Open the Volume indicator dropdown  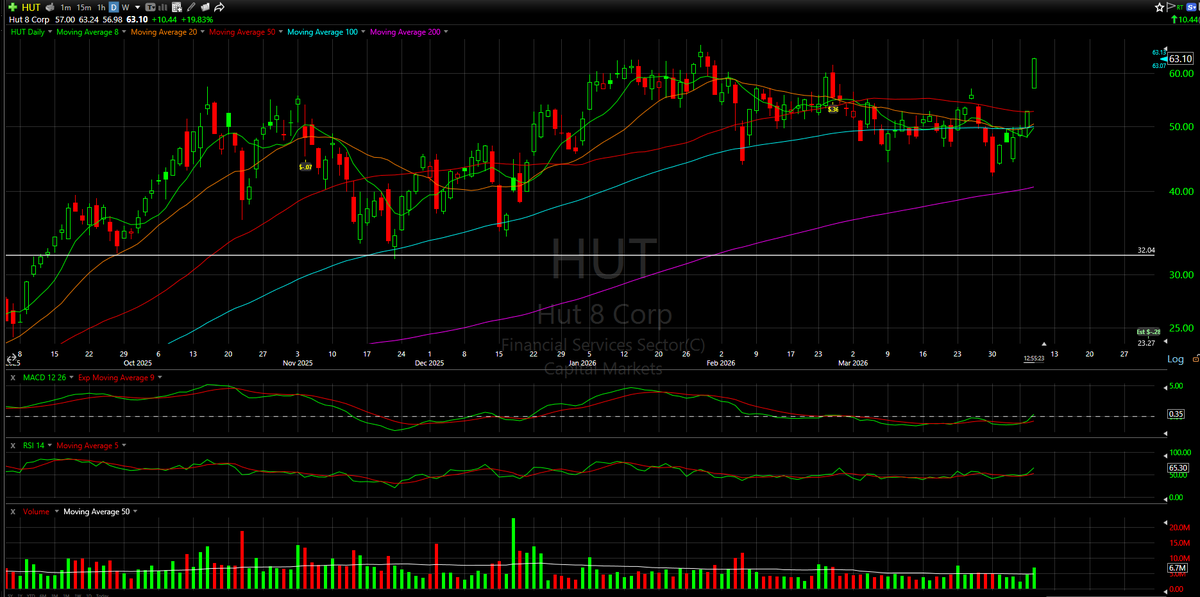point(56,511)
